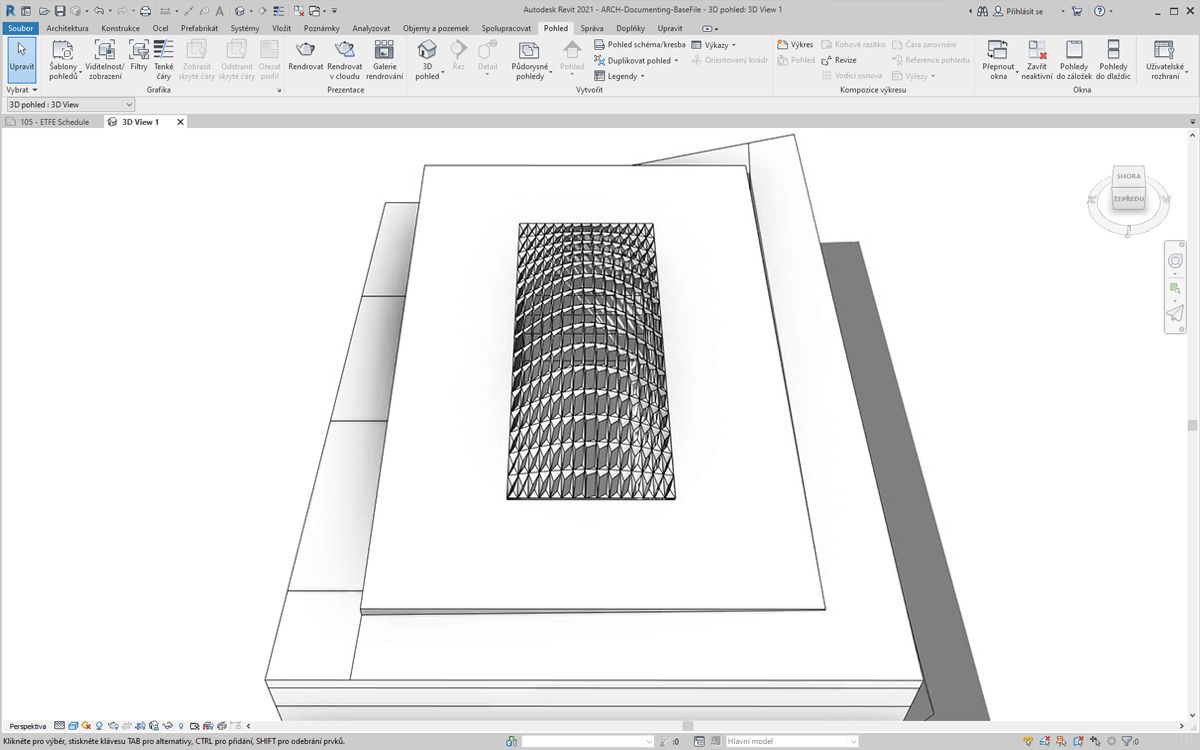Toggle Tenké čáry thin lines

point(164,59)
